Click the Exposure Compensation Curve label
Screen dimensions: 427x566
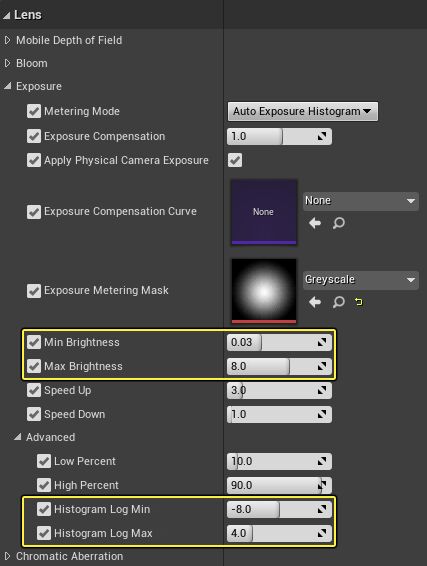click(120, 211)
